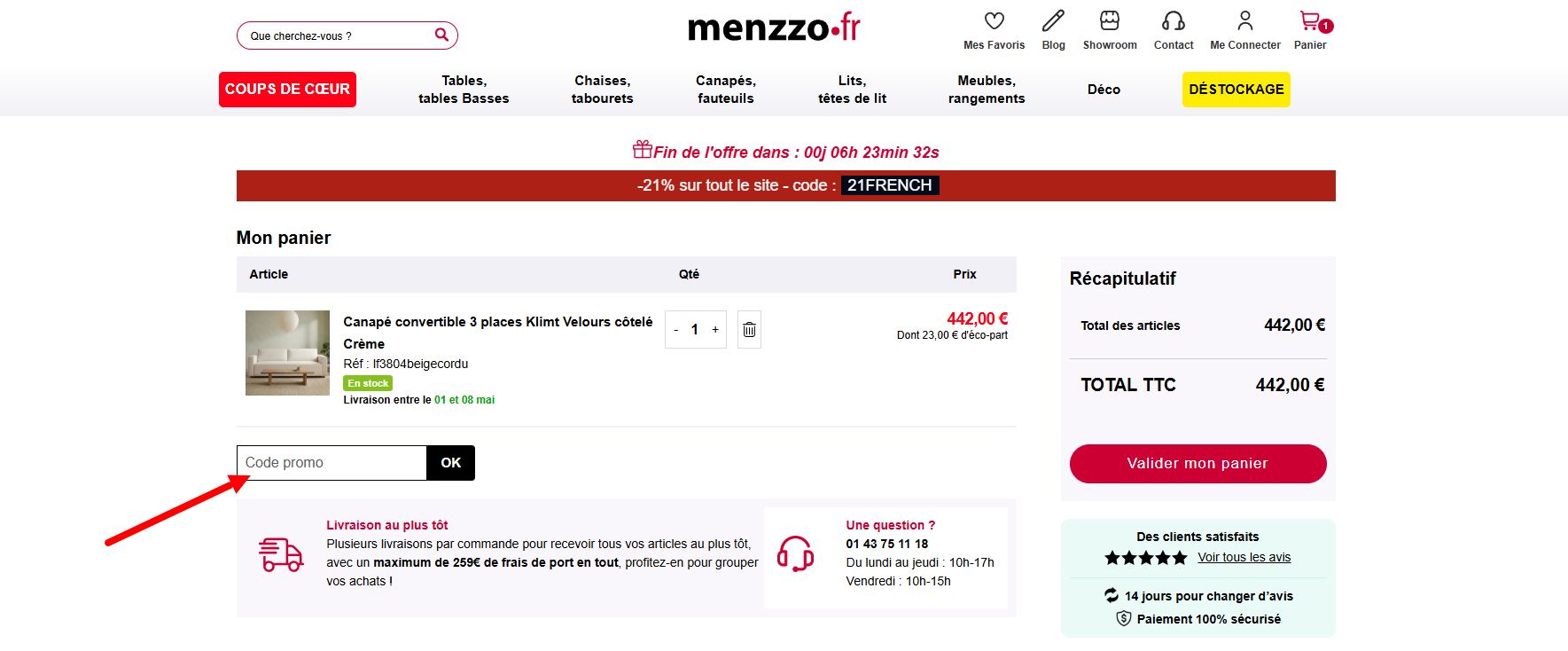Click the search magnifier icon
Viewport: 1568px width, 651px height.
(x=441, y=35)
